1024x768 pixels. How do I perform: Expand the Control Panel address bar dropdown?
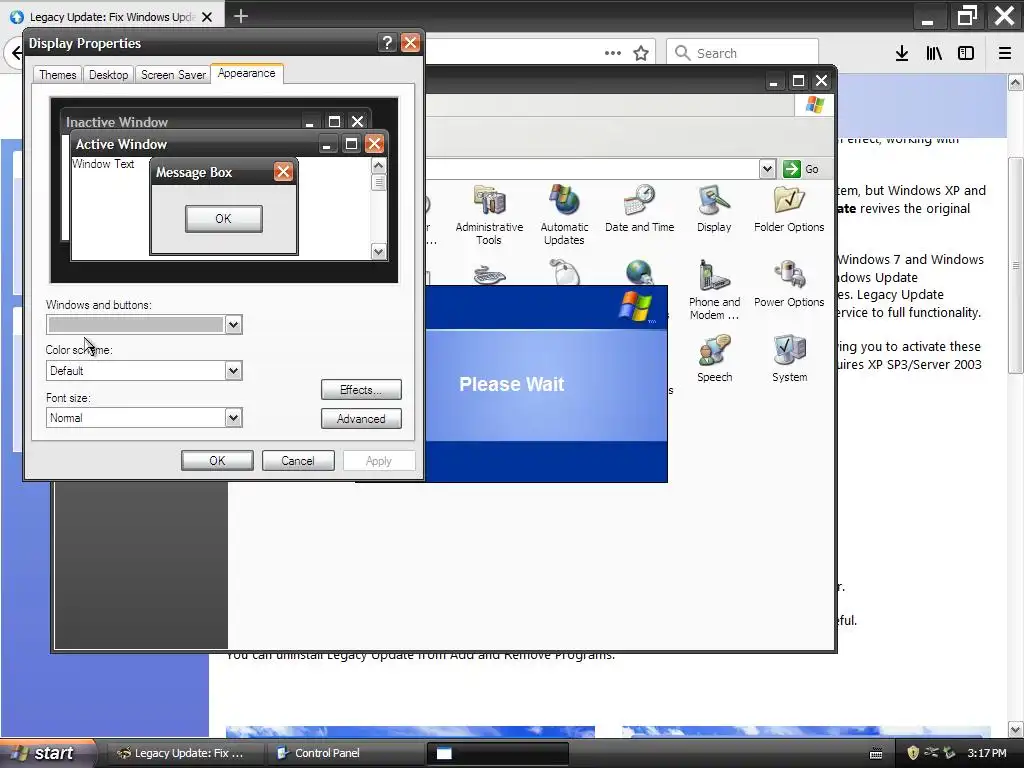click(x=767, y=169)
